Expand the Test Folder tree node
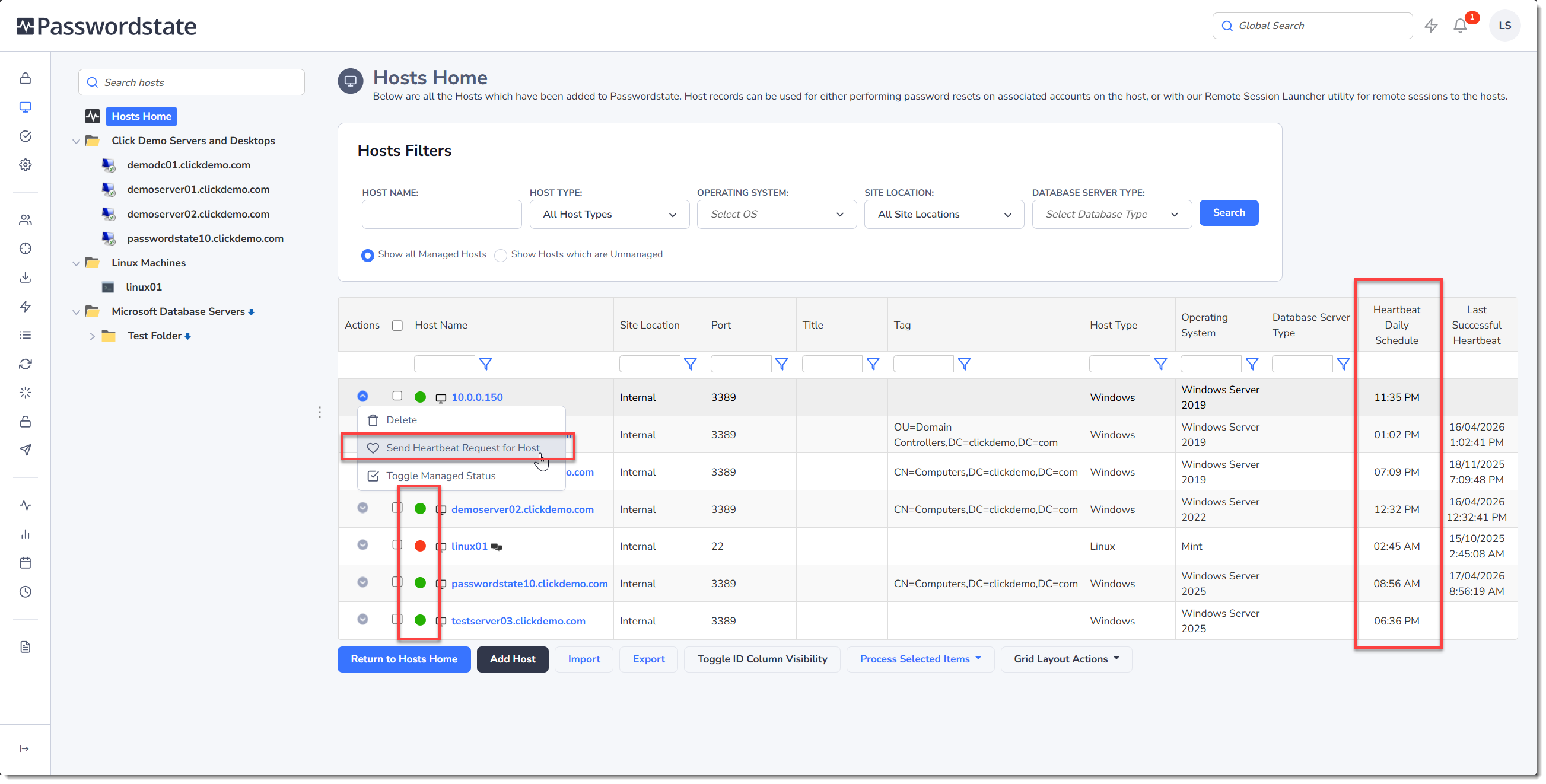This screenshot has width=1546, height=784. click(92, 336)
